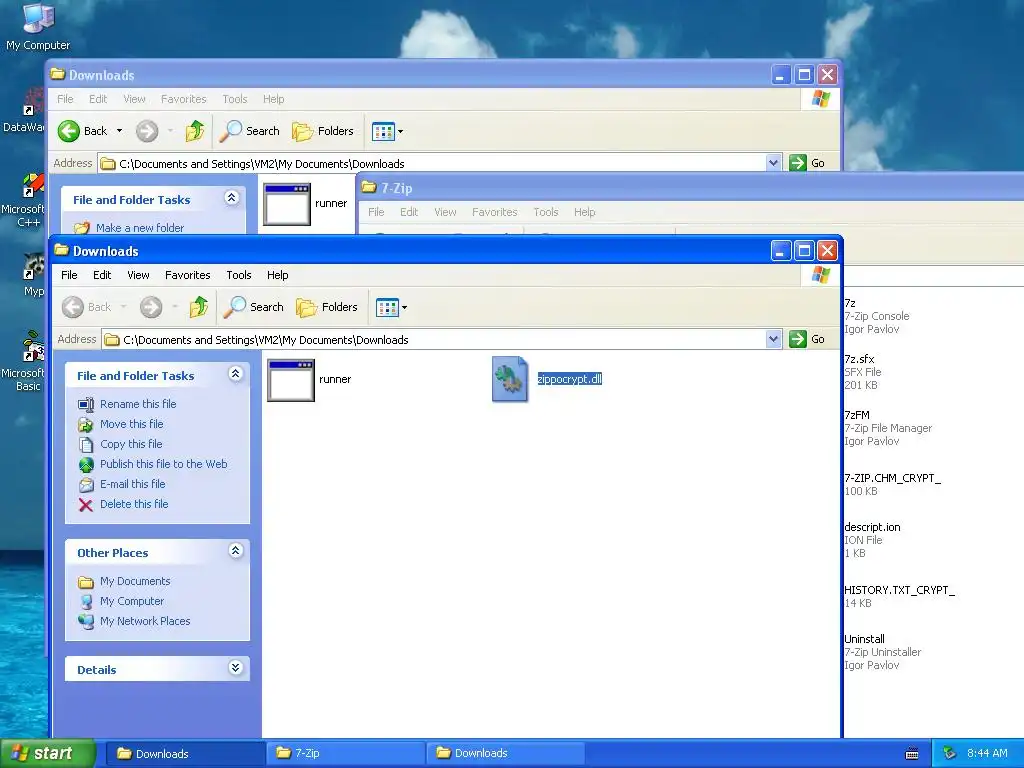Click Delete this file link
Viewport: 1024px width, 768px height.
coord(134,504)
